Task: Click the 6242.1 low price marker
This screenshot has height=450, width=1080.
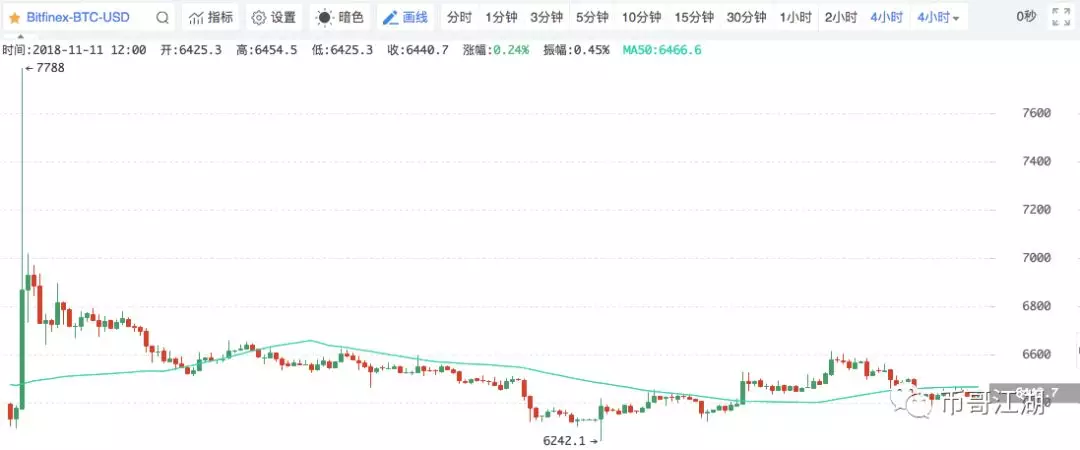Action: pos(570,441)
